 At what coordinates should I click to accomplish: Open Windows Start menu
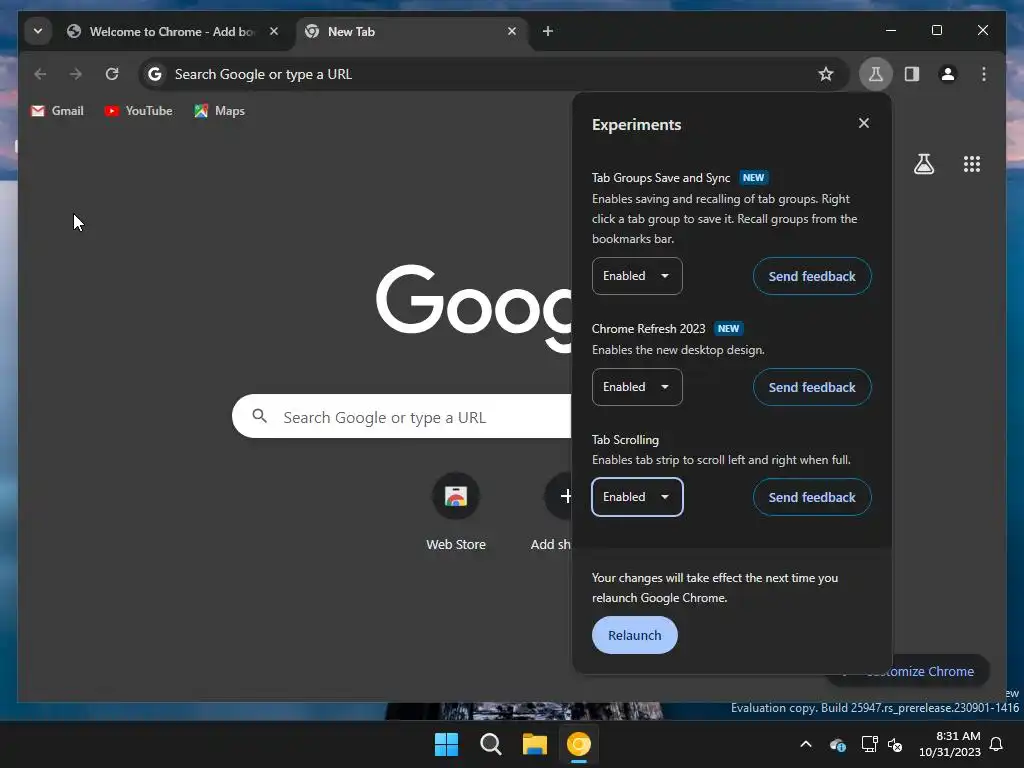pyautogui.click(x=447, y=744)
